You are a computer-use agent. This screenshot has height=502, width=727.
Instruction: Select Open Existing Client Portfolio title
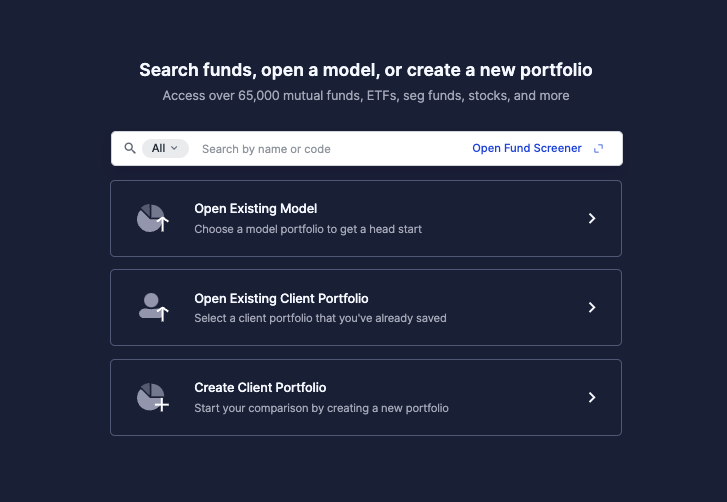281,299
